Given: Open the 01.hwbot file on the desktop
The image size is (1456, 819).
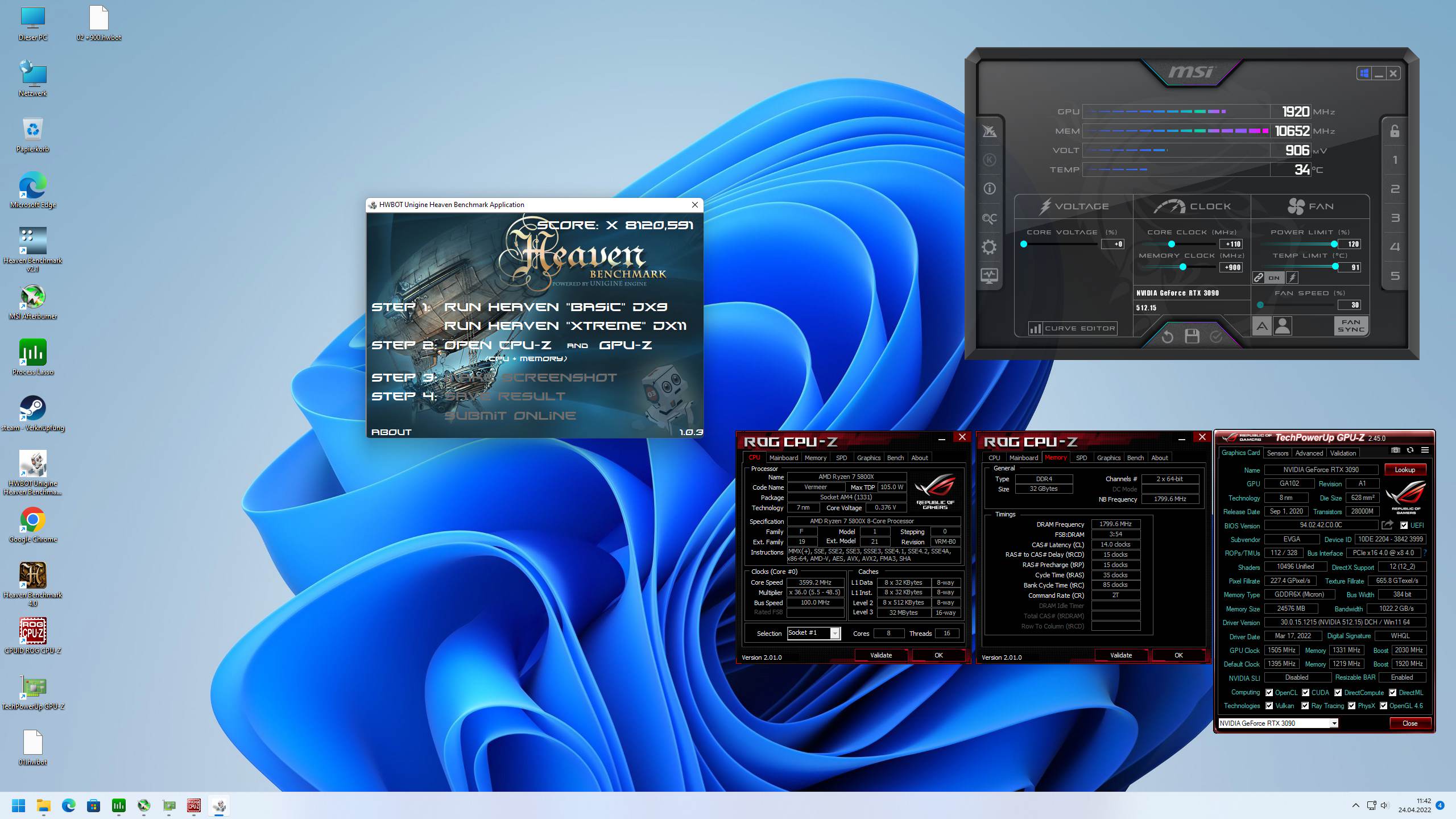Looking at the screenshot, I should [32, 747].
